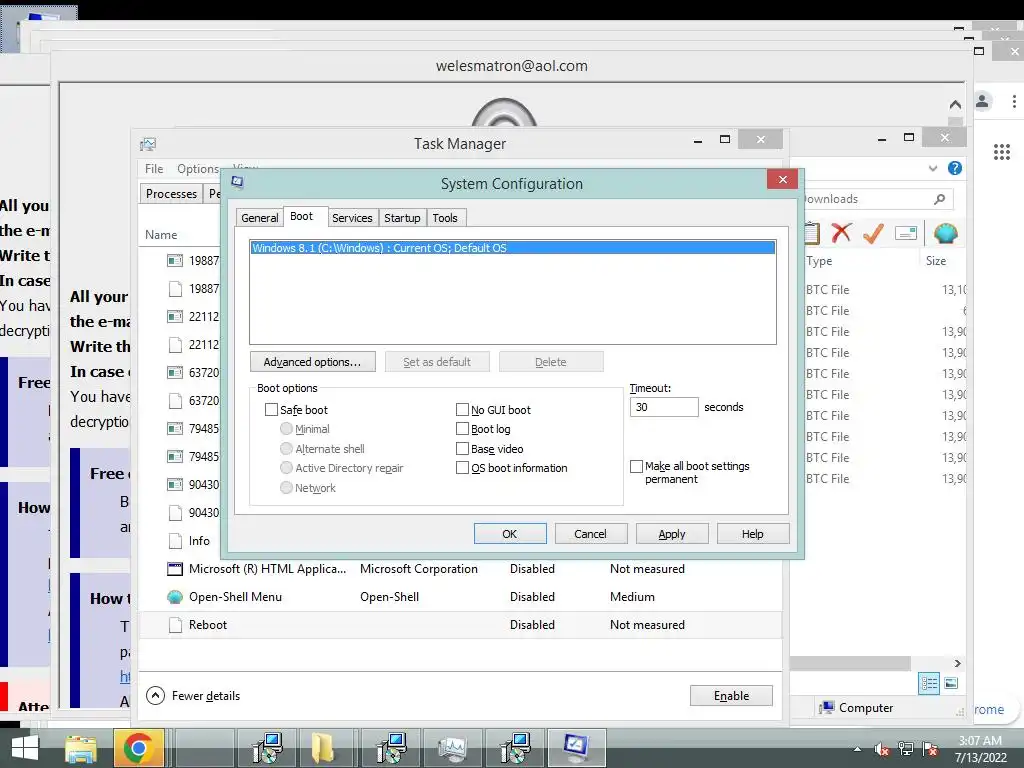The width and height of the screenshot is (1024, 768).
Task: Confirm with the OK button
Action: [510, 534]
